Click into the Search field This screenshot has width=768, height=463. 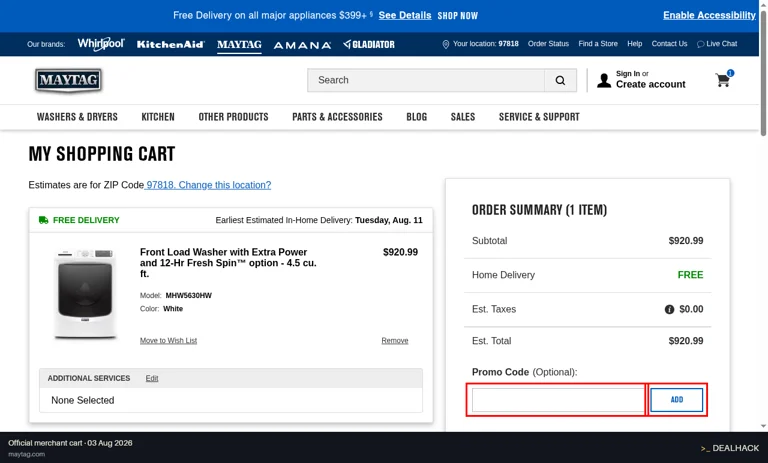(426, 80)
